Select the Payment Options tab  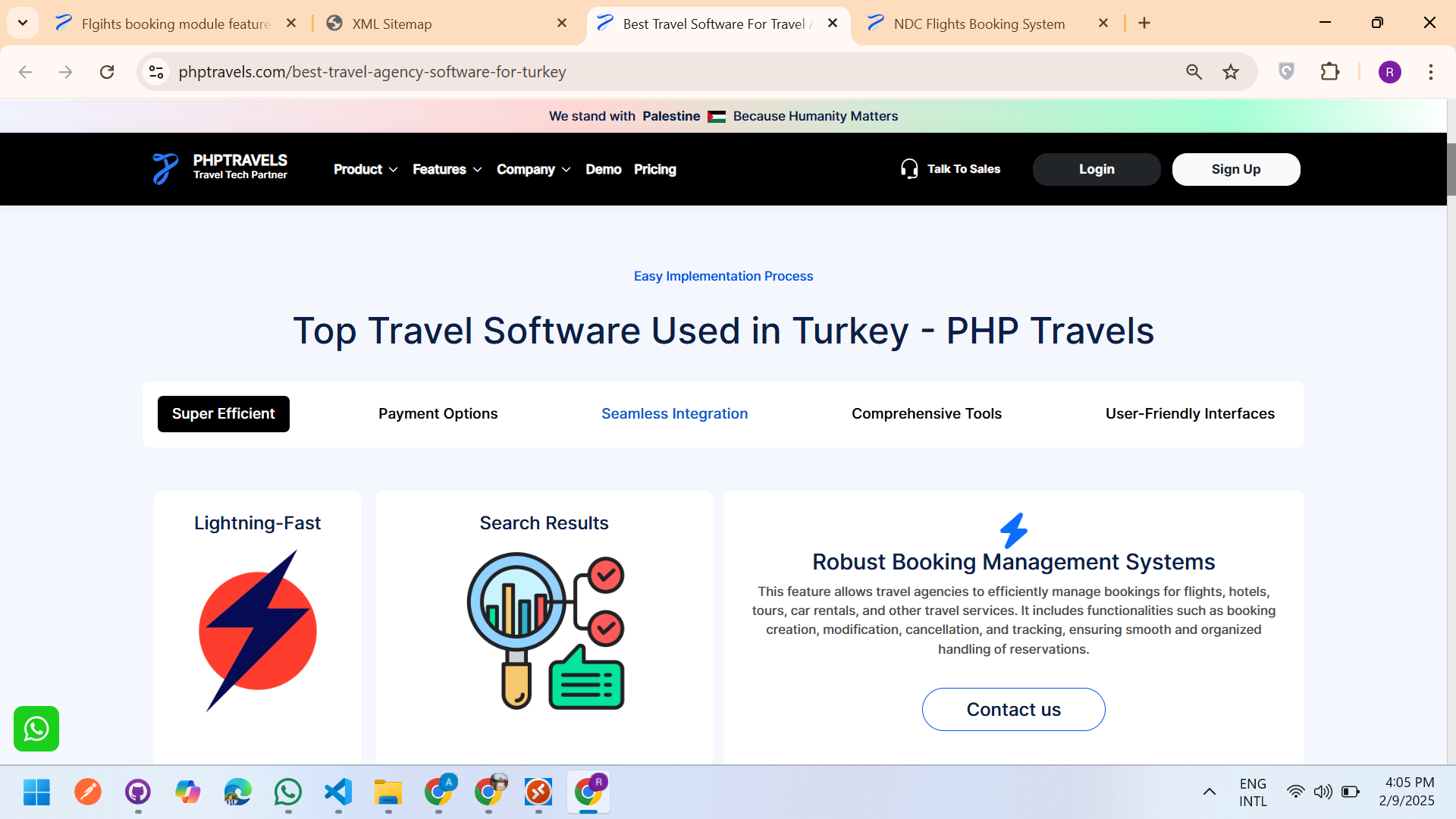438,414
